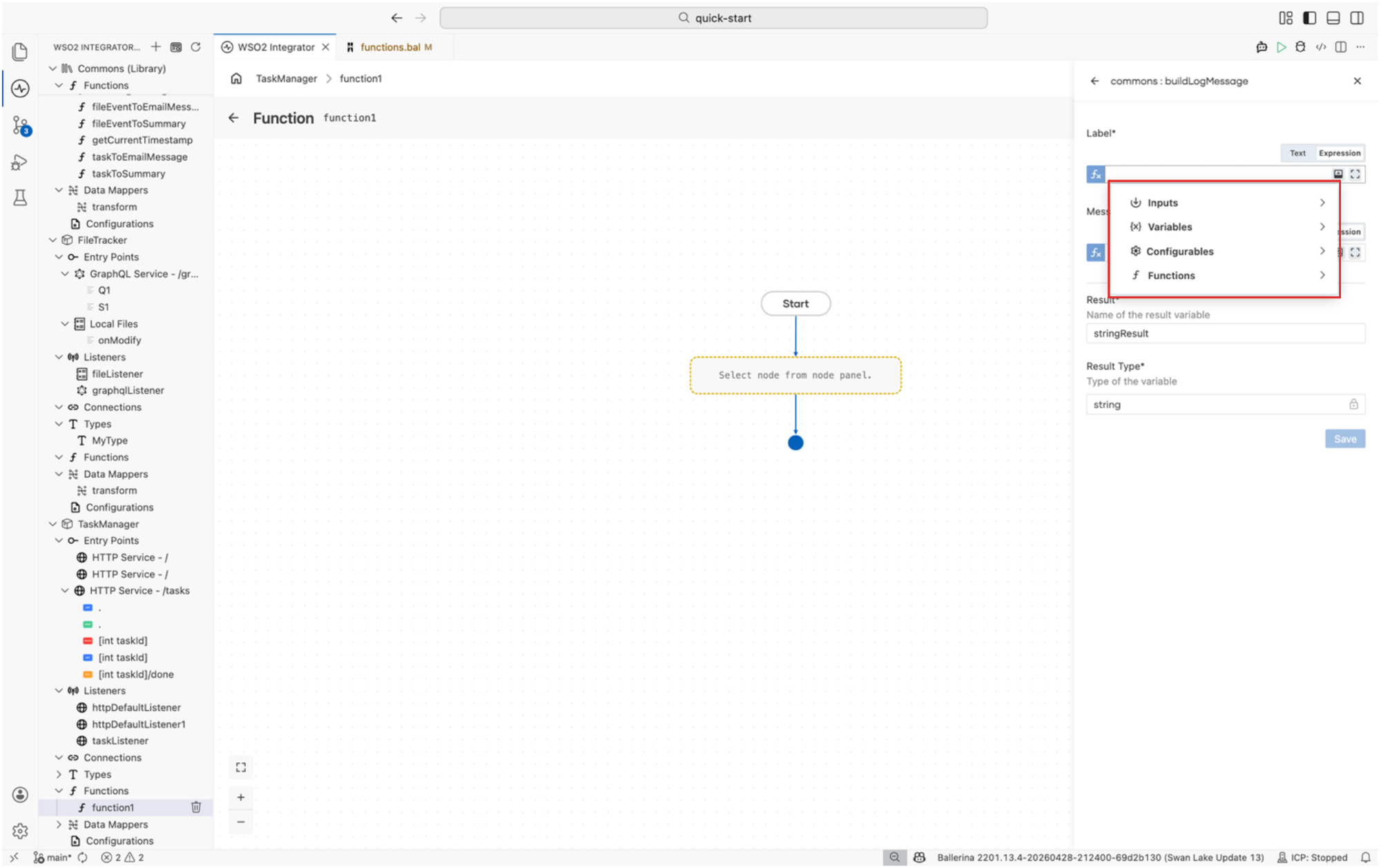1381x868 pixels.
Task: Close the WSO2 Integrator tab
Action: tap(325, 47)
